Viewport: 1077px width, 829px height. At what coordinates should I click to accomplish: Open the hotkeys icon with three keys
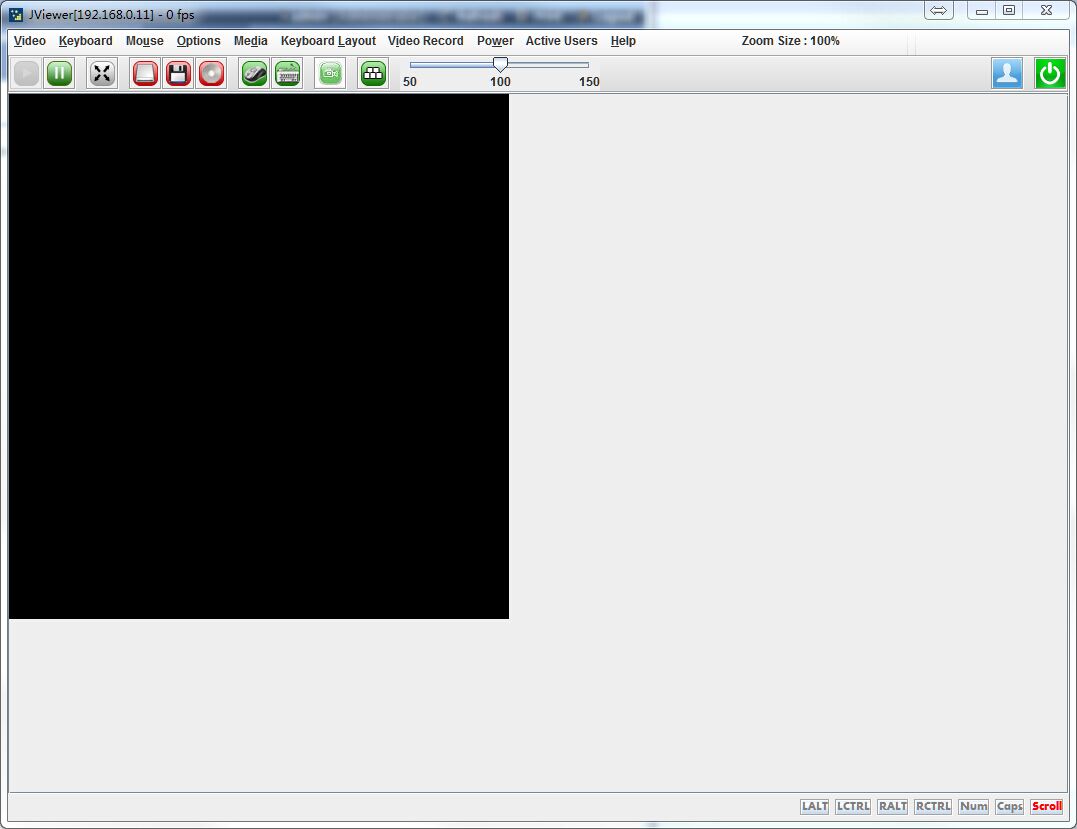373,73
